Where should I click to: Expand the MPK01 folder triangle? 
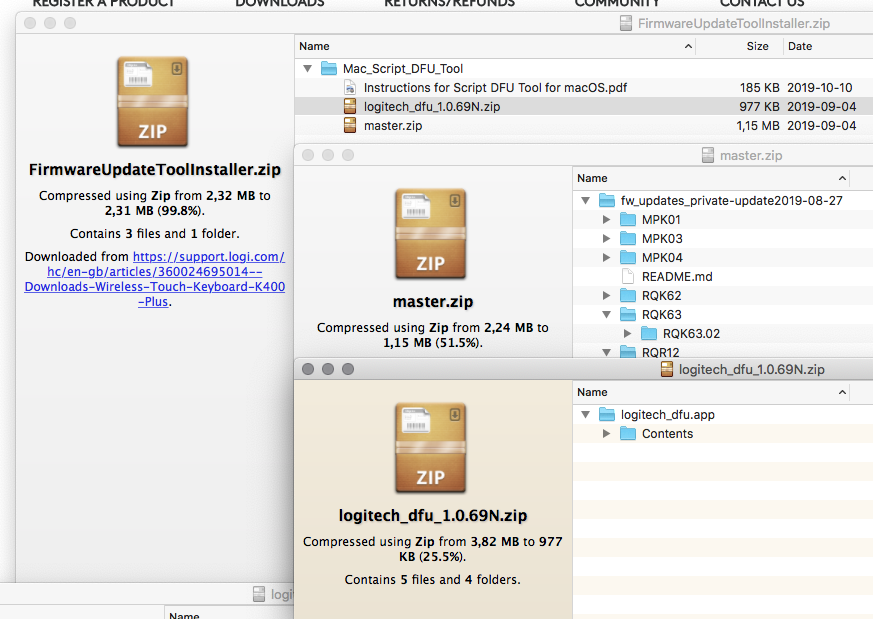click(606, 219)
